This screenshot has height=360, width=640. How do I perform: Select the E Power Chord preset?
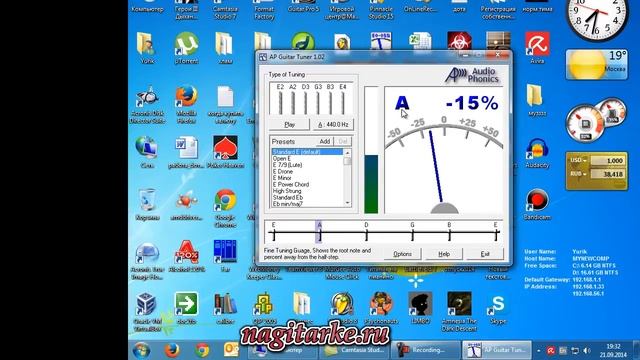tap(307, 184)
